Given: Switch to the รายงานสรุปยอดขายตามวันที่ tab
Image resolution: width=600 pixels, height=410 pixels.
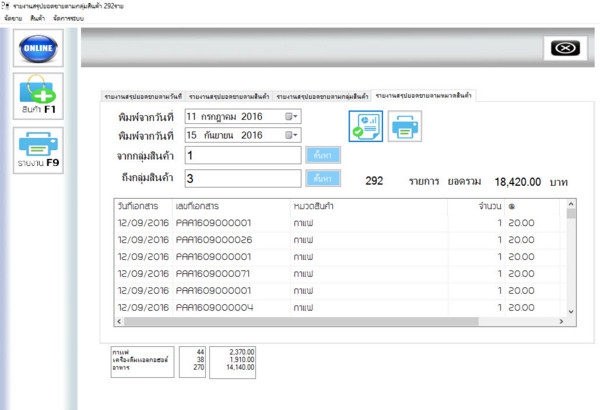Looking at the screenshot, I should (x=143, y=96).
